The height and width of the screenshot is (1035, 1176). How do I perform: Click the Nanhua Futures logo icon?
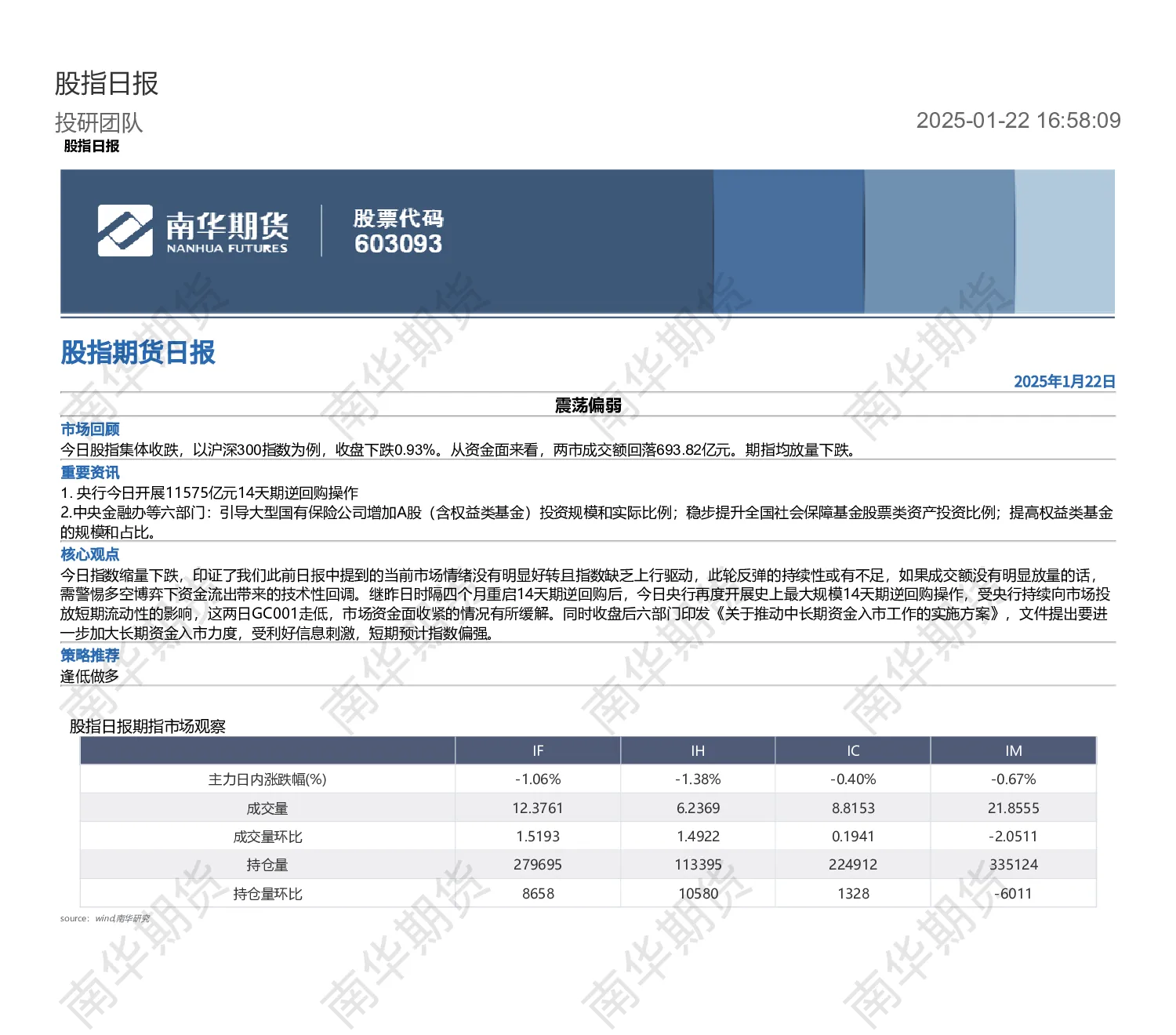(x=125, y=231)
